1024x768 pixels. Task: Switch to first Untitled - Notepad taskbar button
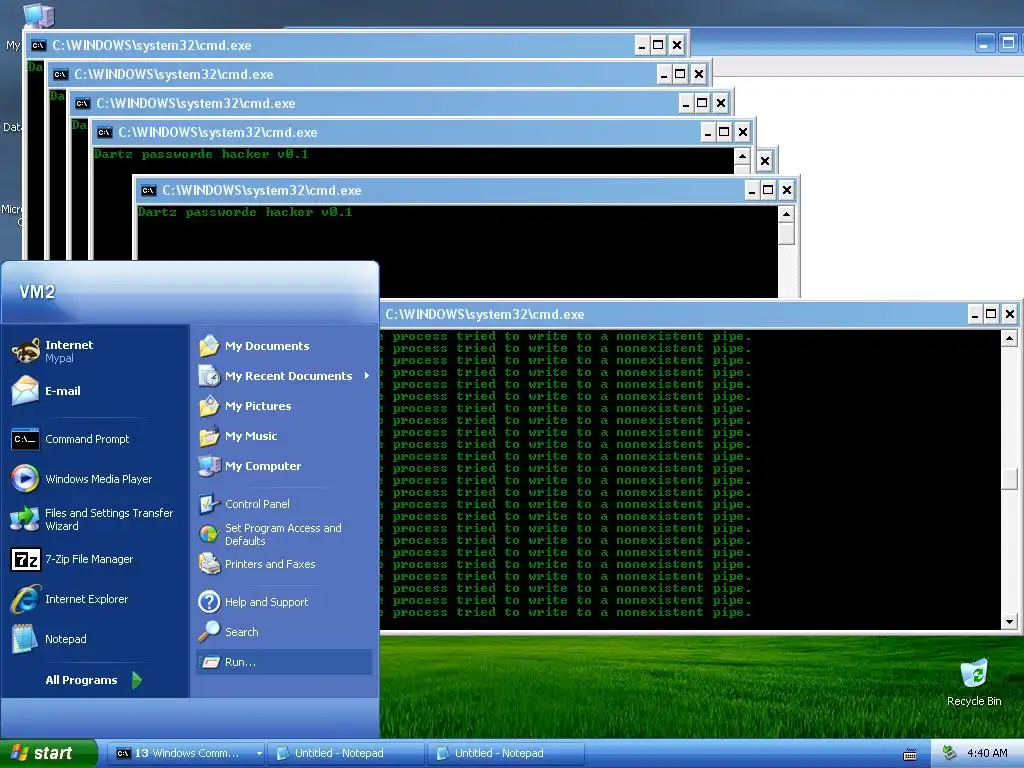(x=347, y=753)
